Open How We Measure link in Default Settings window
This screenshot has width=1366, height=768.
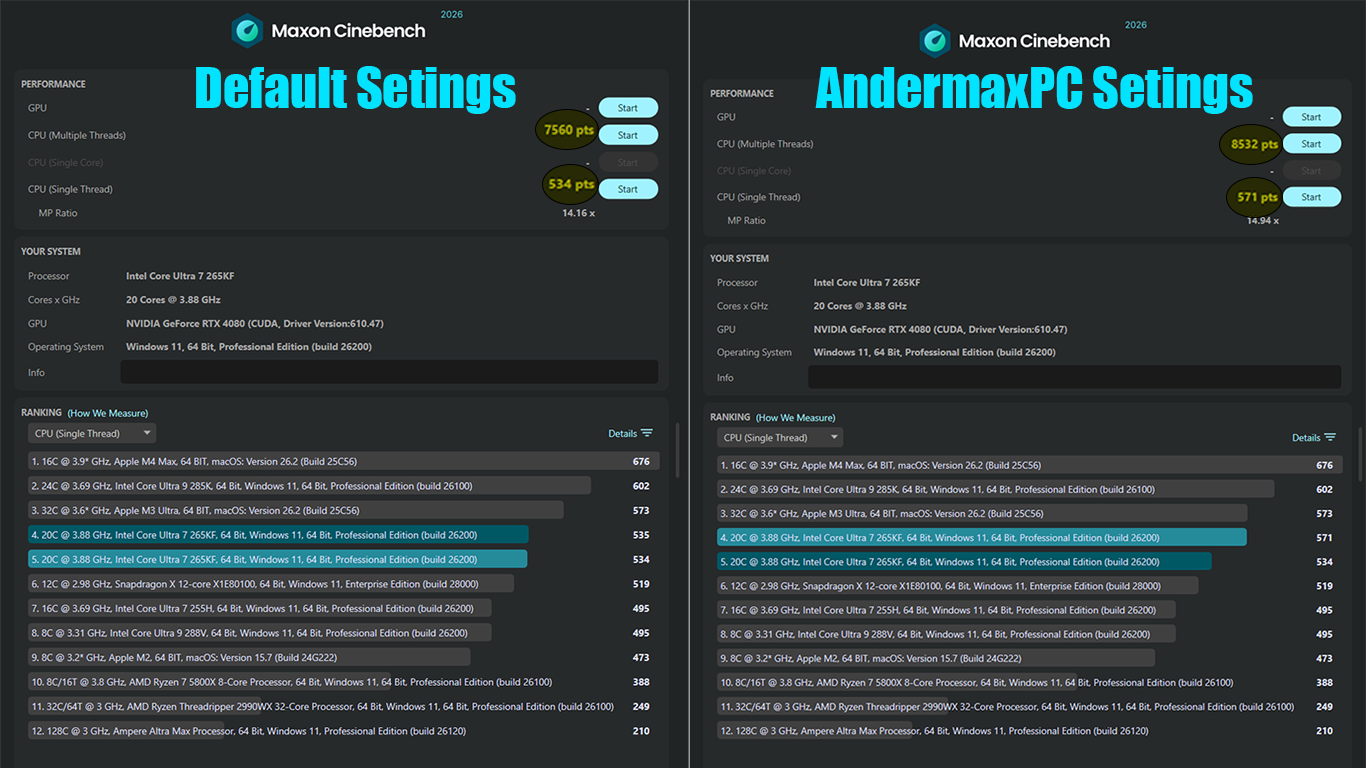click(x=108, y=413)
